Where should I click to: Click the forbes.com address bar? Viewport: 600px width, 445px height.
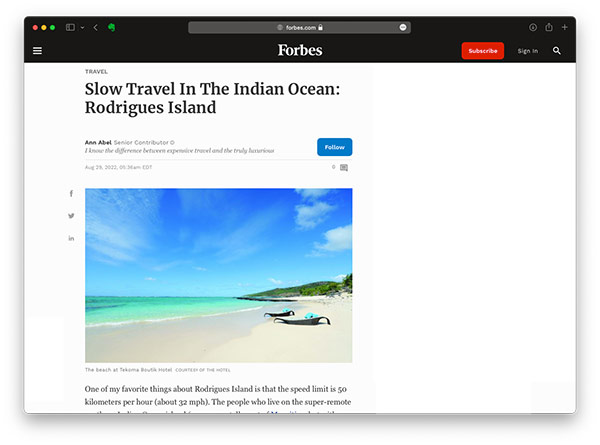[299, 27]
